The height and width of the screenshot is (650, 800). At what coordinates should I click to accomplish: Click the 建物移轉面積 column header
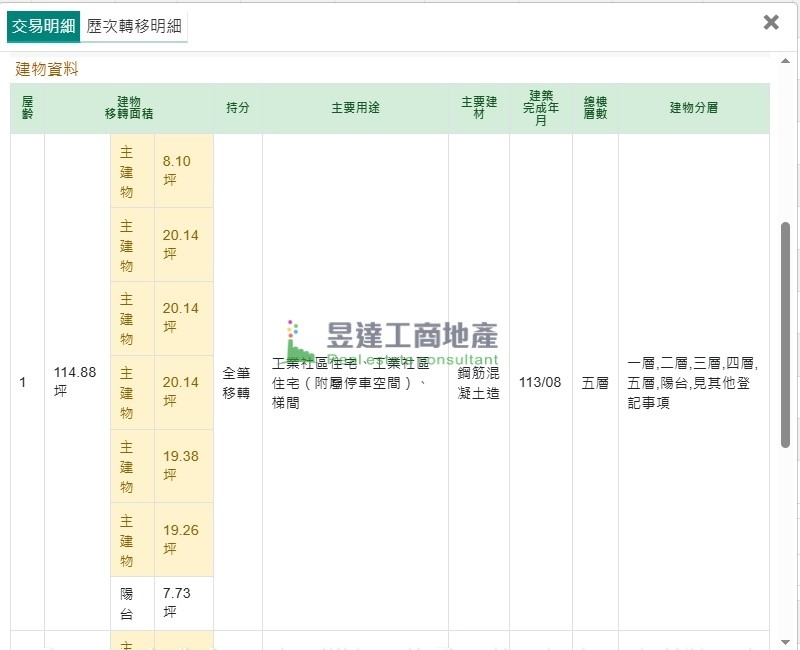click(129, 108)
